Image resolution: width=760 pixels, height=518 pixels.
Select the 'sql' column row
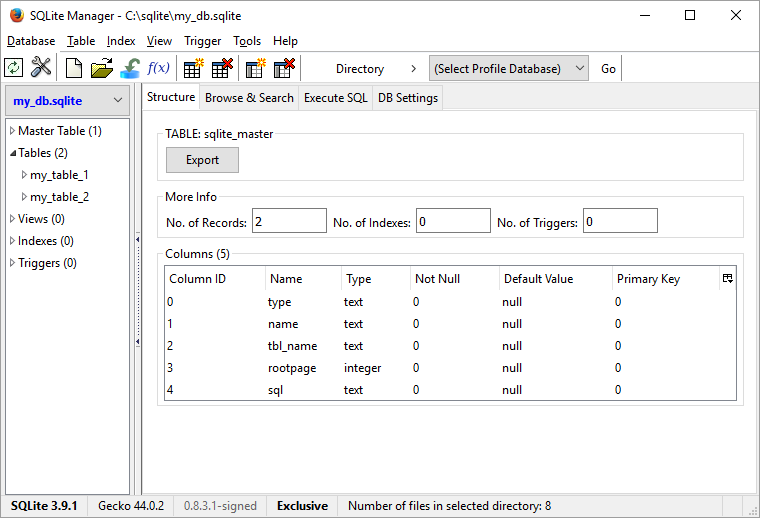tap(450, 390)
